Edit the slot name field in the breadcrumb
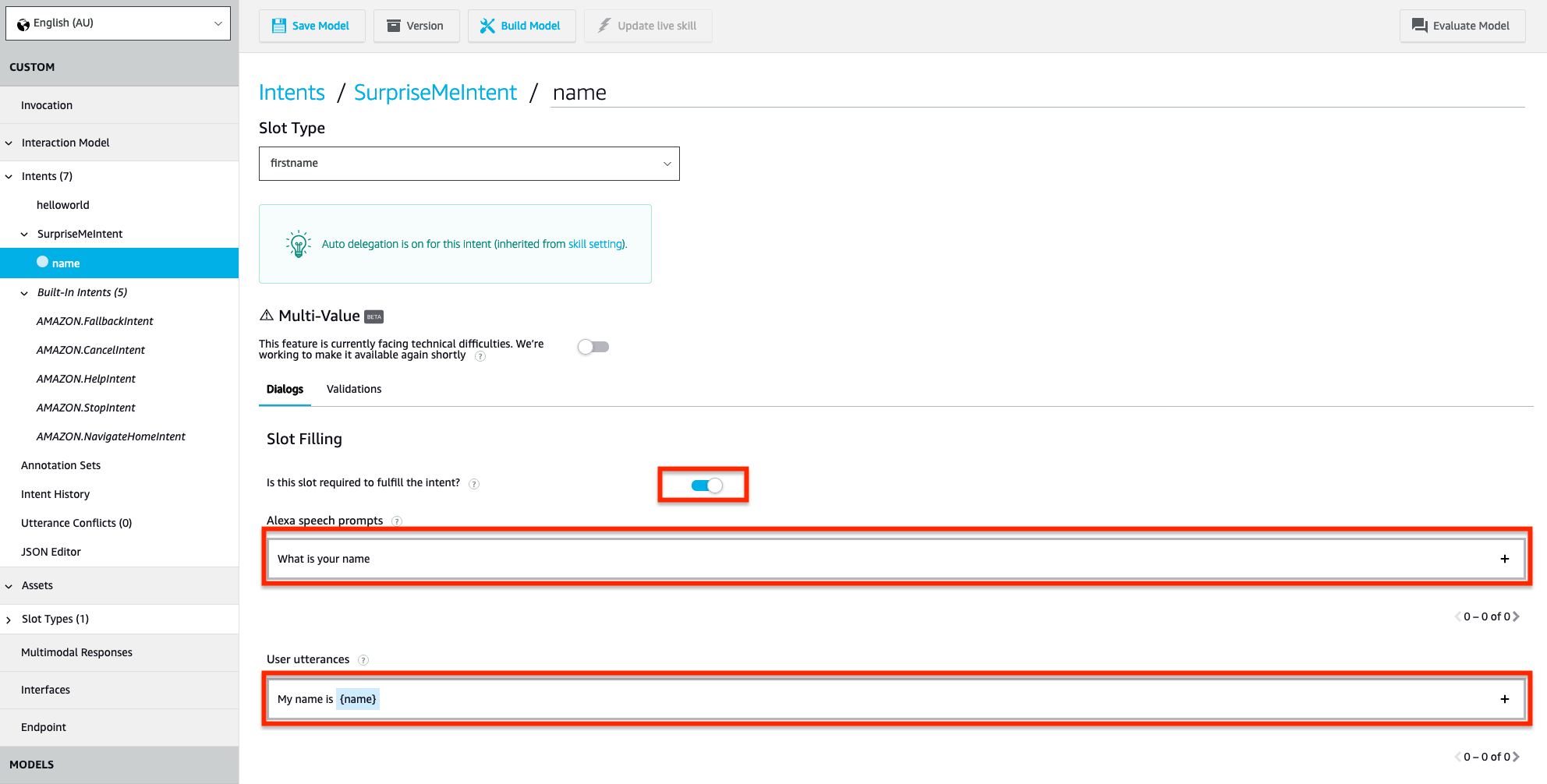The height and width of the screenshot is (784, 1547). (1037, 93)
